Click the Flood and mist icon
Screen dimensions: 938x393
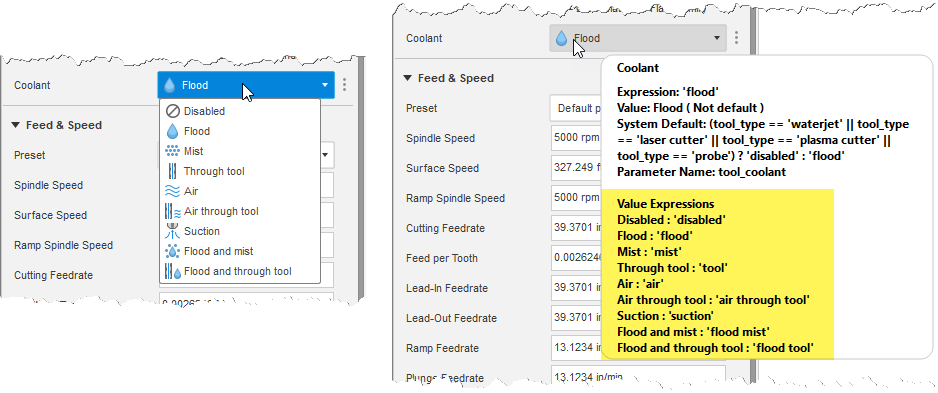(172, 251)
